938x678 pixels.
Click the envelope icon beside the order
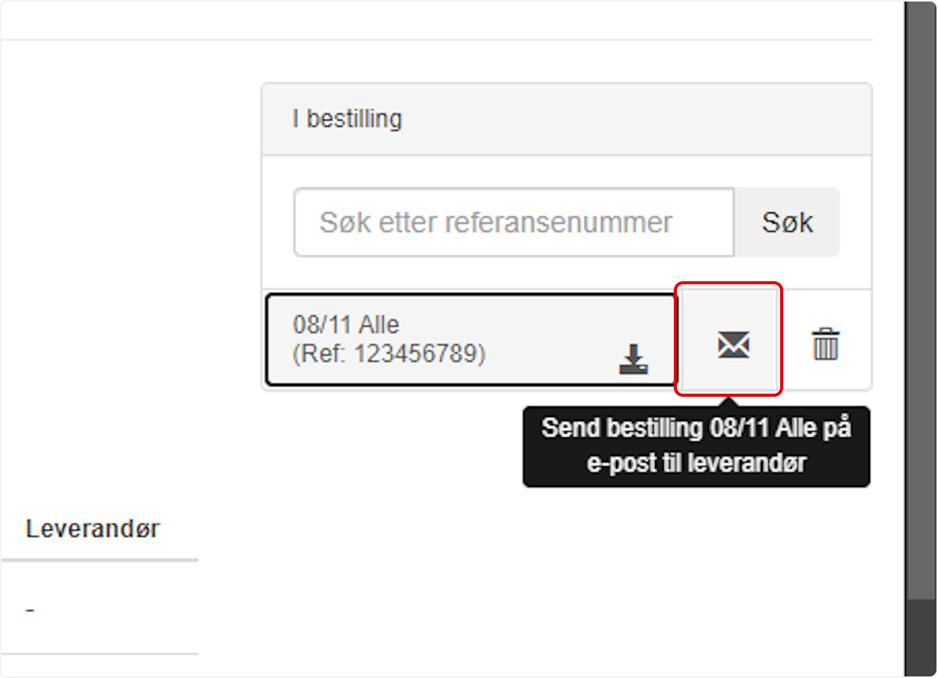tap(733, 345)
